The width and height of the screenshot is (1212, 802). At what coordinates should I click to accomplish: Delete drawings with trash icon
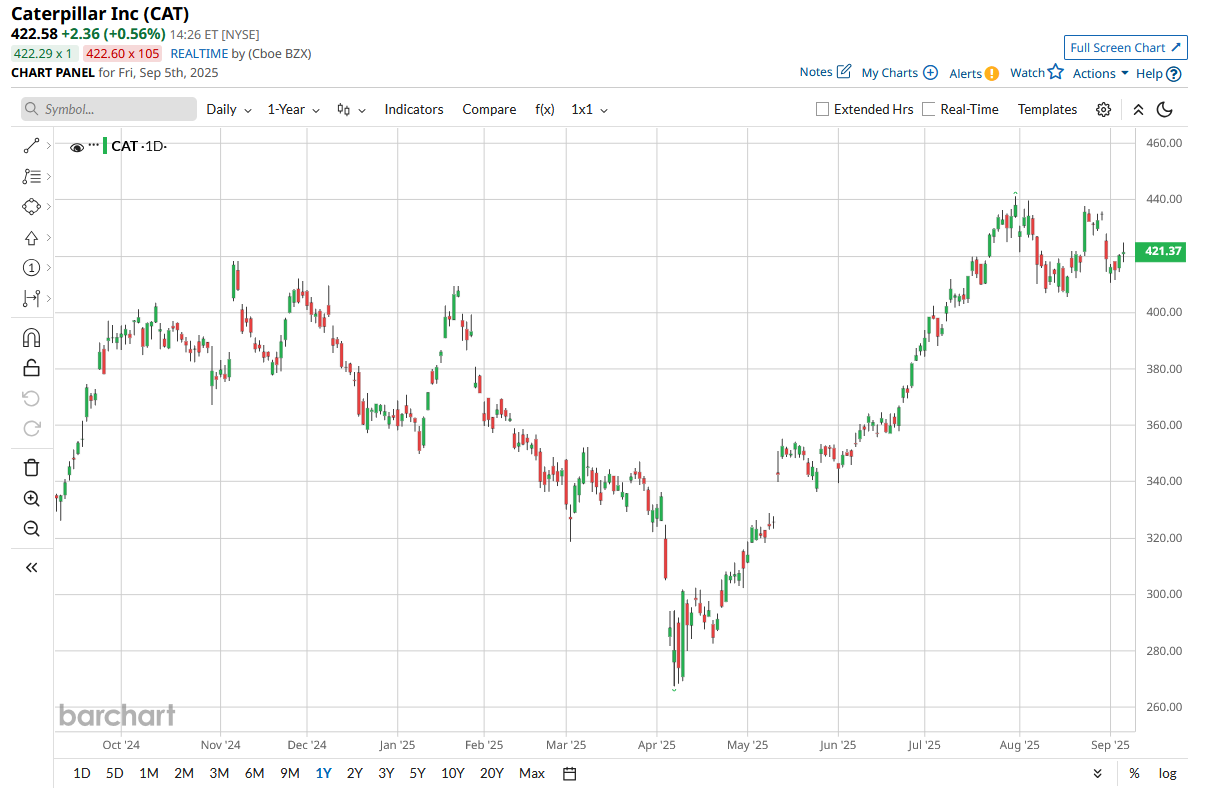[31, 468]
